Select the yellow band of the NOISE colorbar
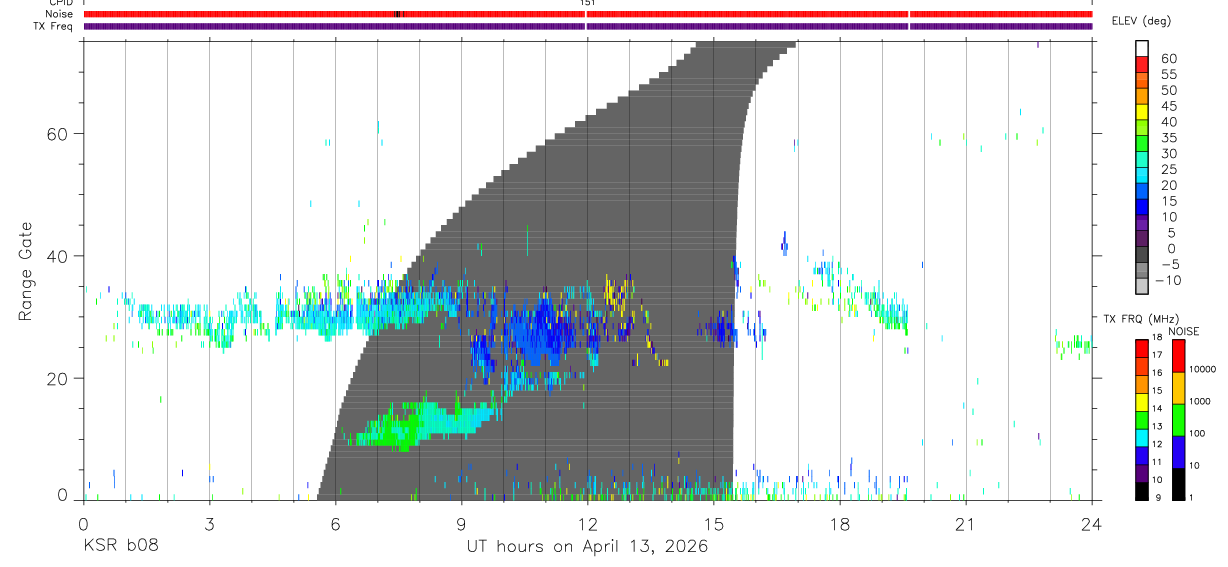Viewport: 1228px width, 567px height. point(1179,388)
